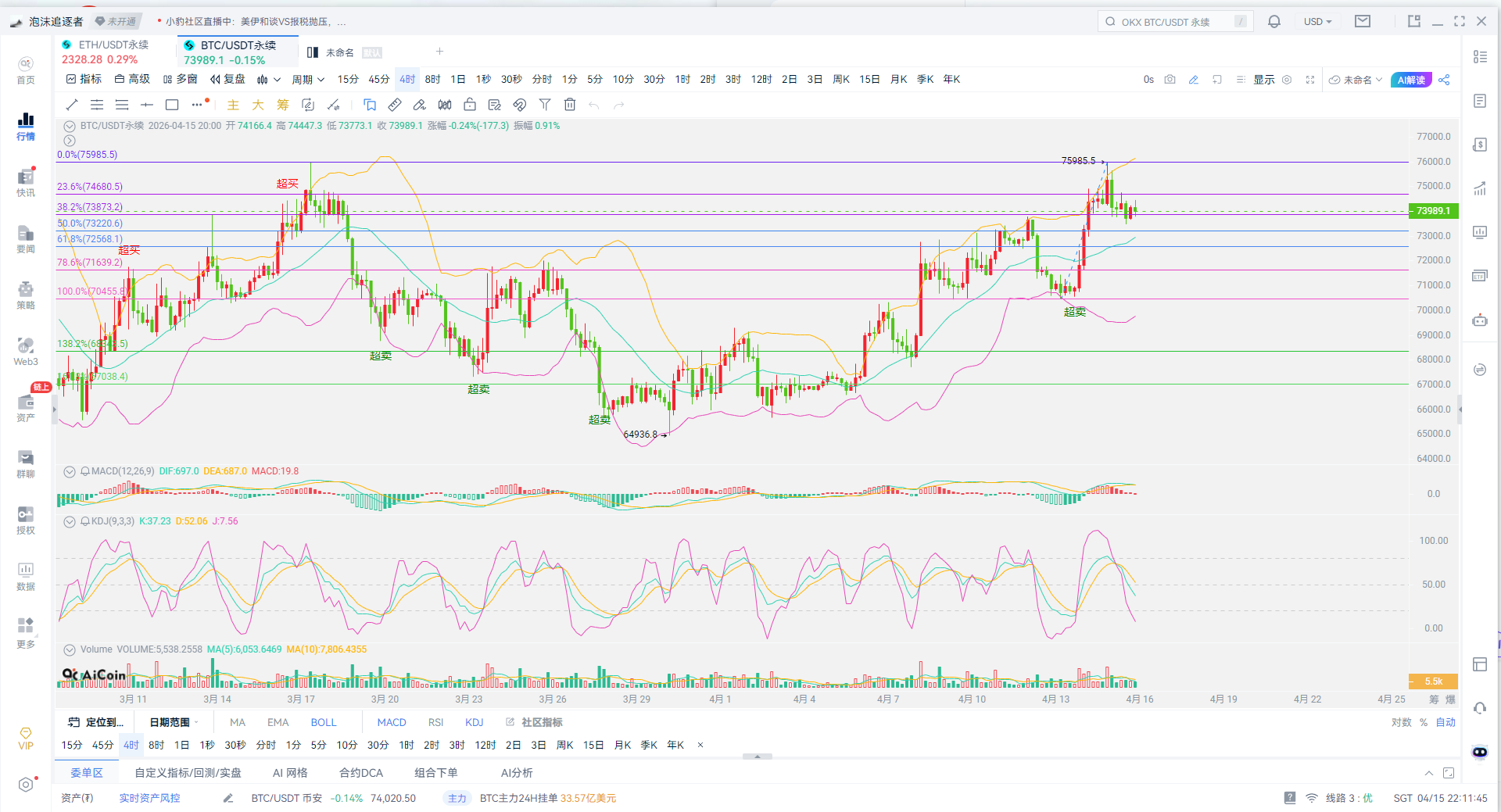Open the AI 网格 tab
The width and height of the screenshot is (1501, 812).
[290, 773]
